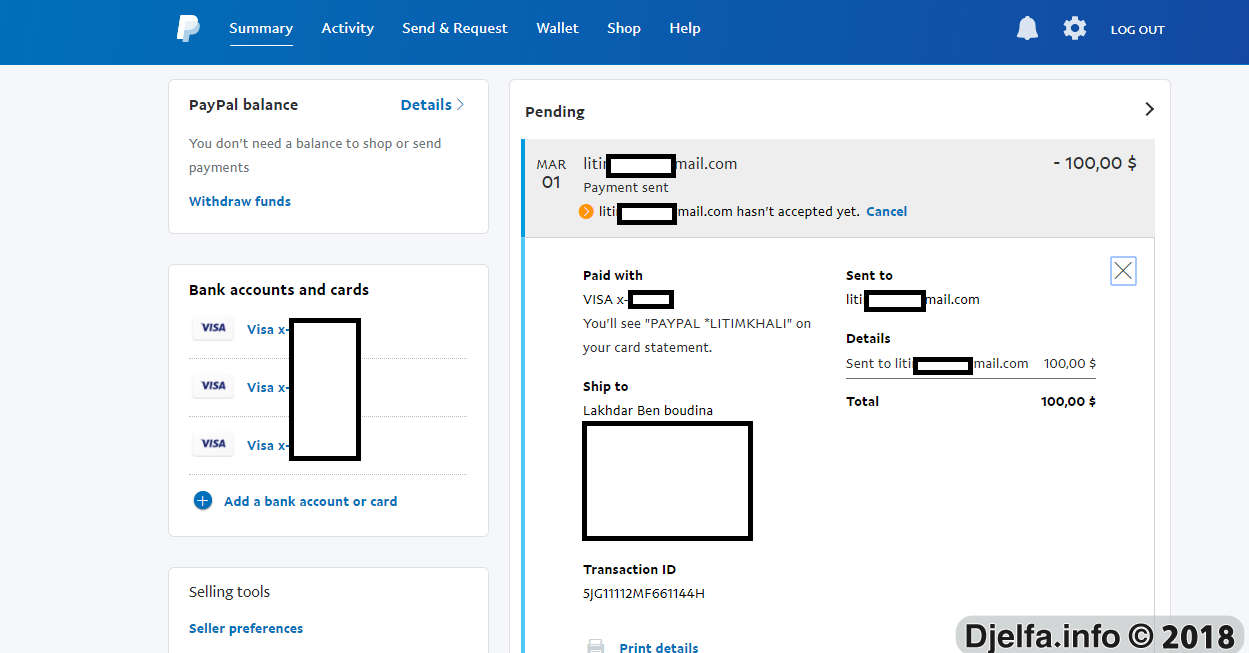Screen dimensions: 1249x653
Task: Click Print details link
Action: [x=659, y=647]
